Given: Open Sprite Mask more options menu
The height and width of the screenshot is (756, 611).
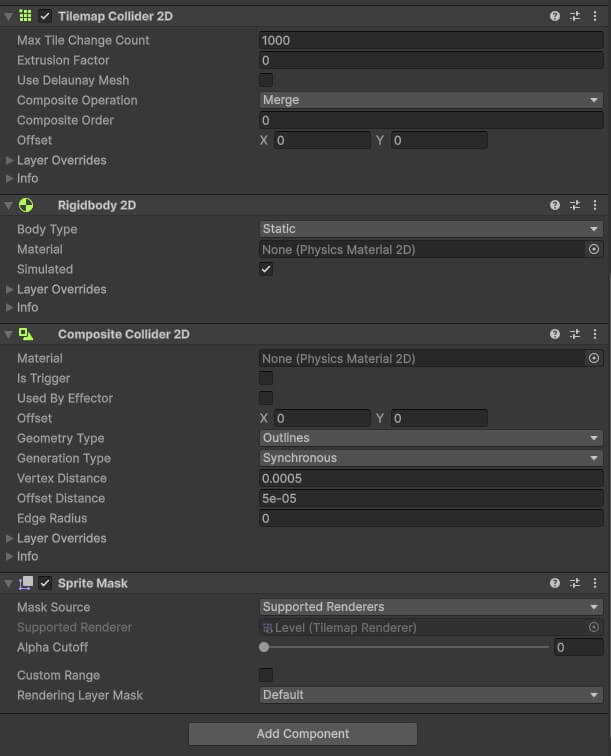Looking at the screenshot, I should click(x=595, y=583).
